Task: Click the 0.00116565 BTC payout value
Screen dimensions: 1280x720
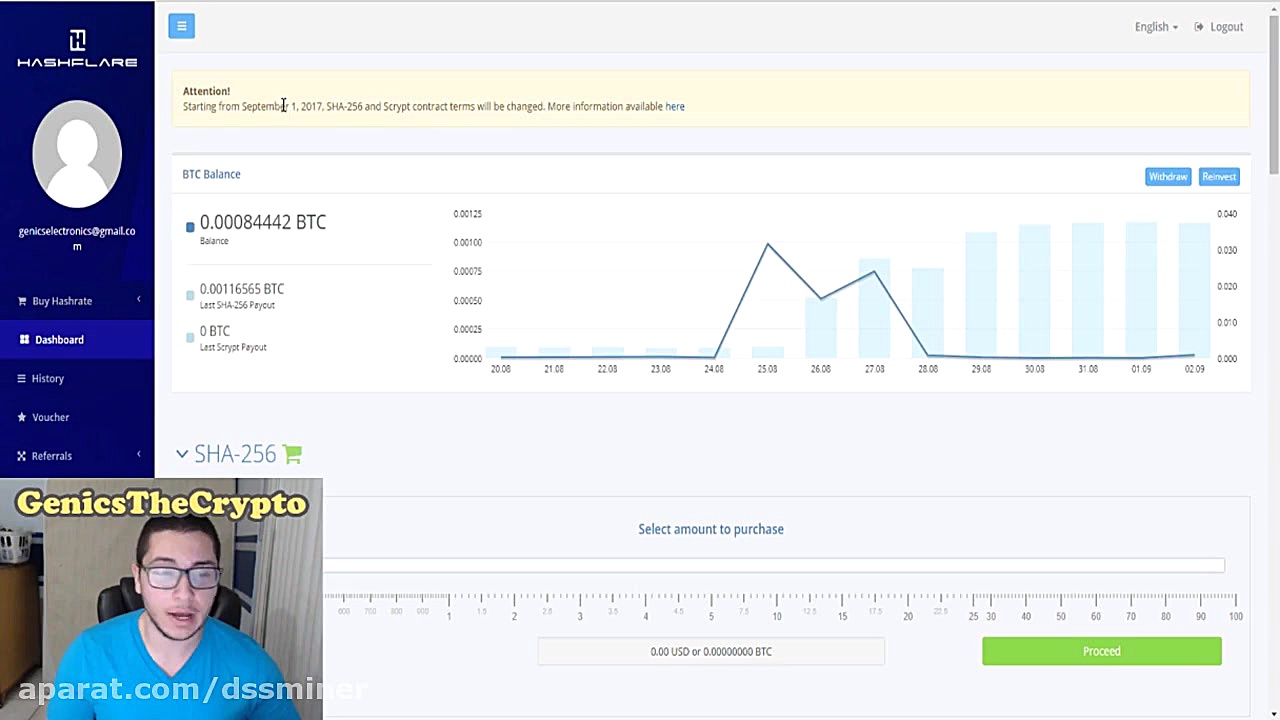Action: pyautogui.click(x=242, y=289)
